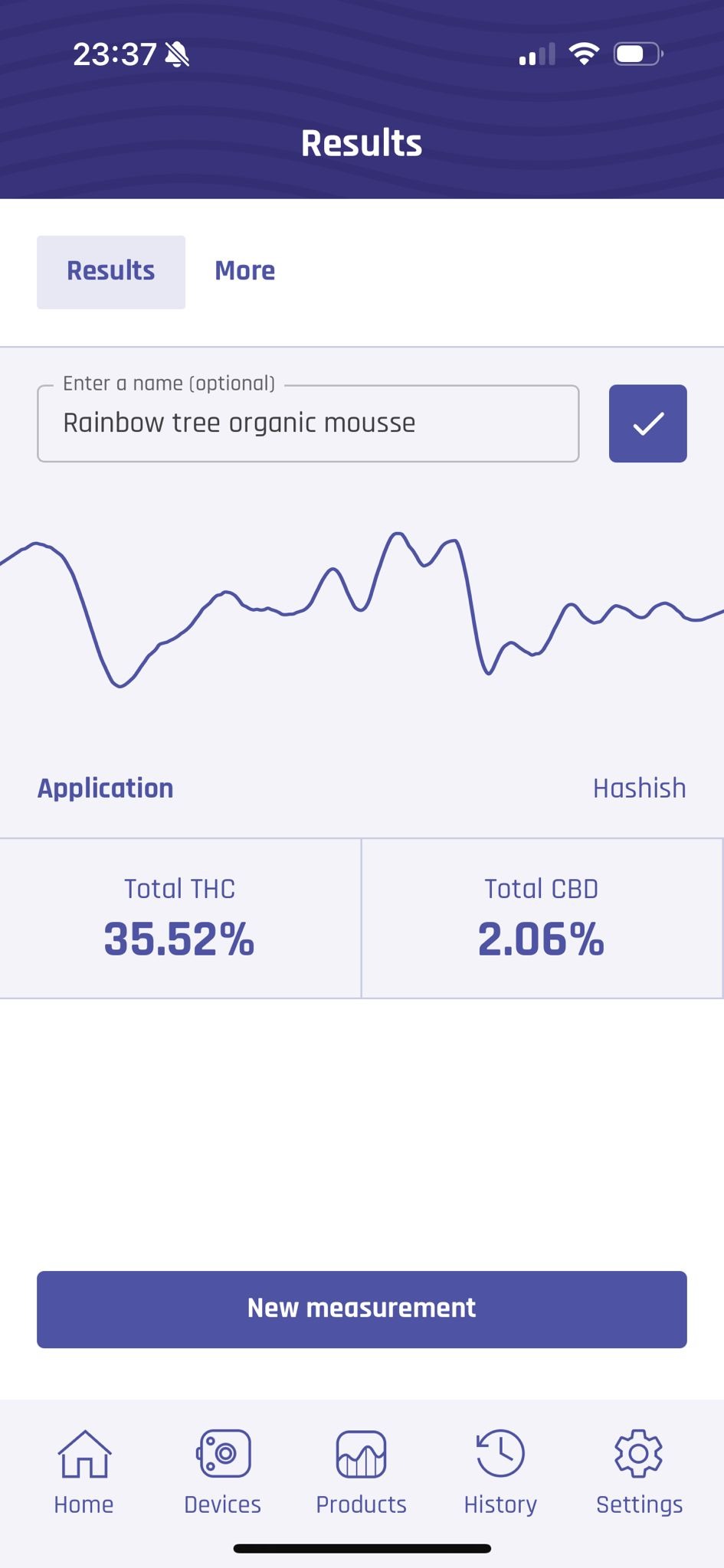
Task: Start a New measurement
Action: click(x=362, y=1309)
